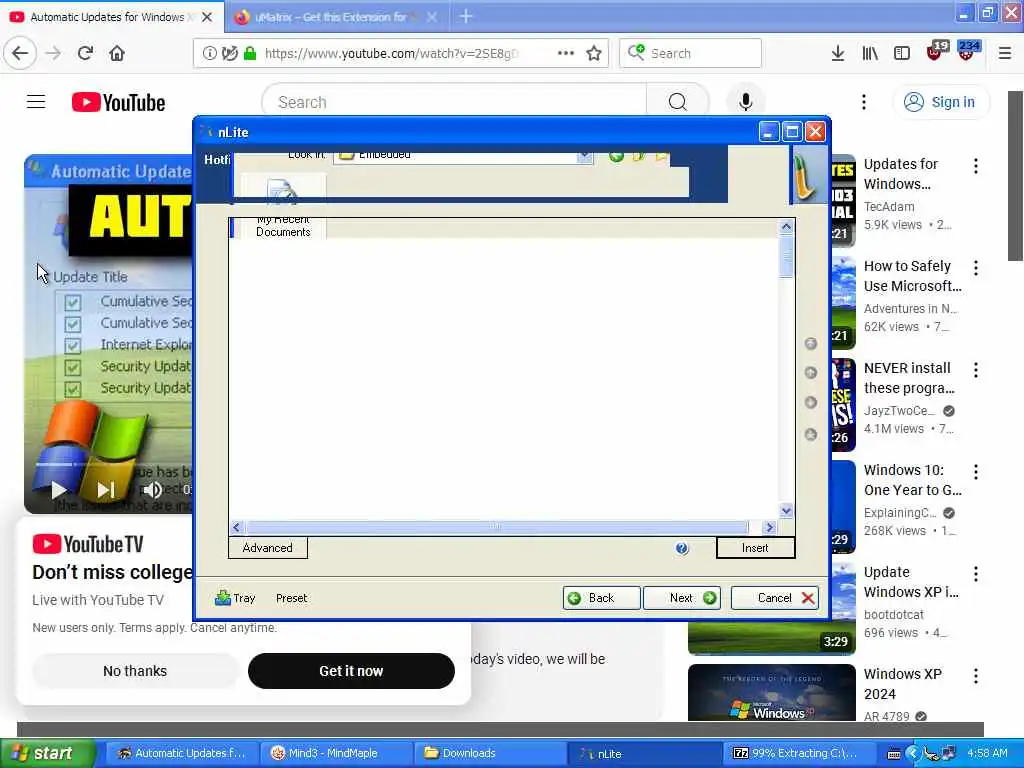
Task: Reload the page in Firefox
Action: (x=85, y=53)
